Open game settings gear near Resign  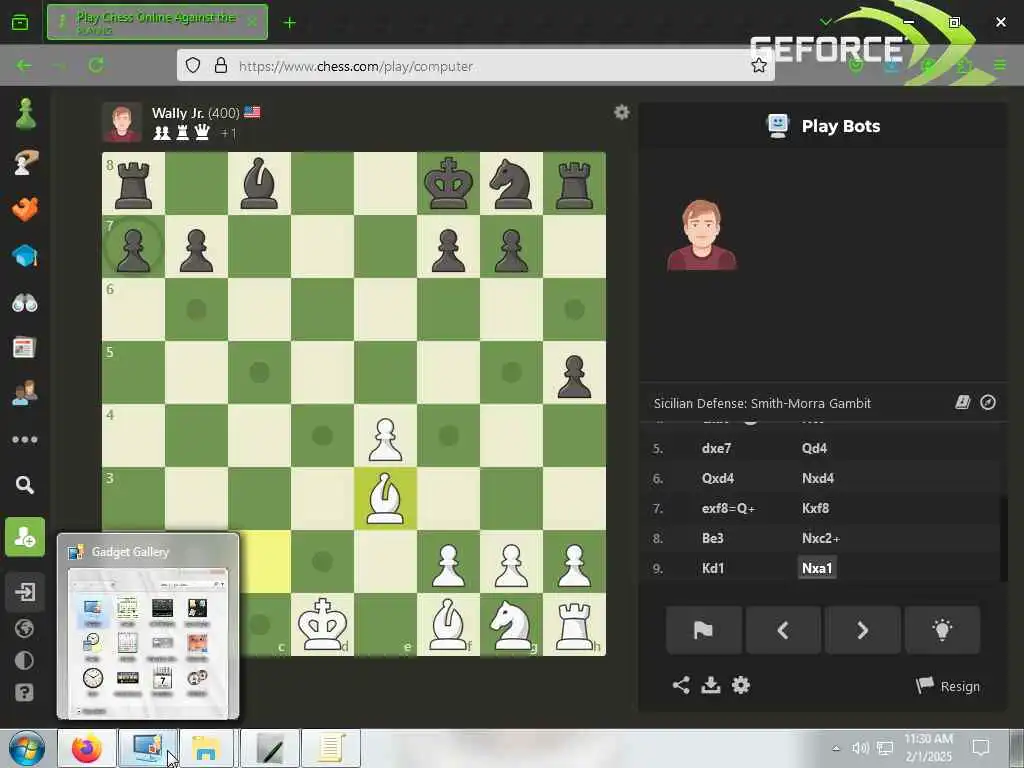pos(741,685)
